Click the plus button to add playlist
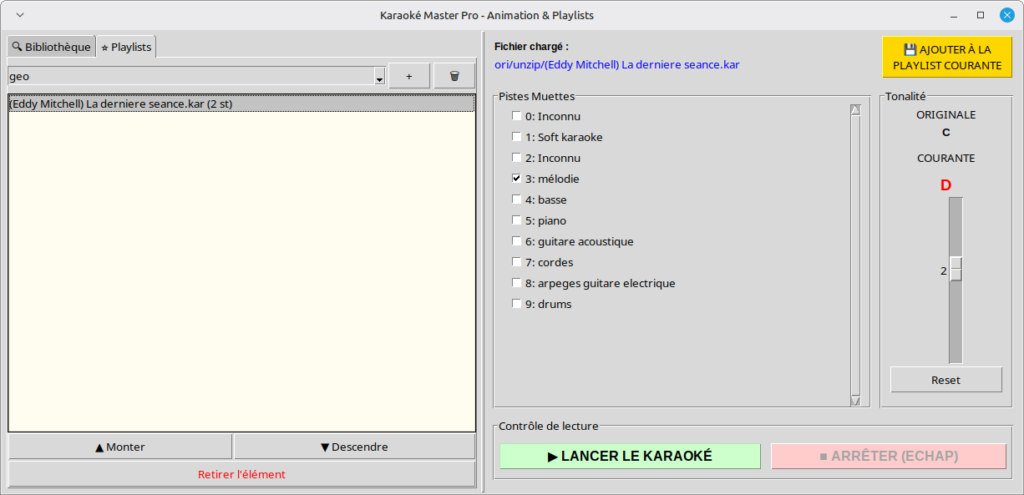Screen dimensions: 1024x495 [409, 76]
